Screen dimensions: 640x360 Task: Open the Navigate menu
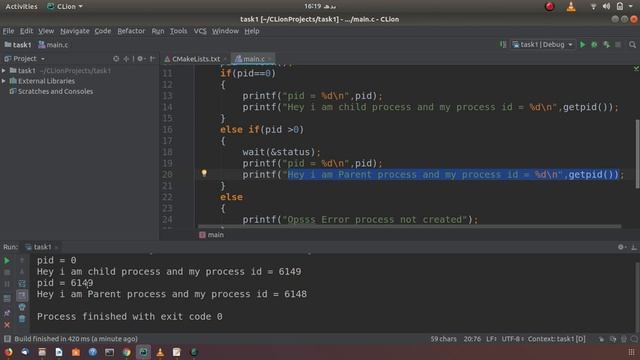coord(75,31)
